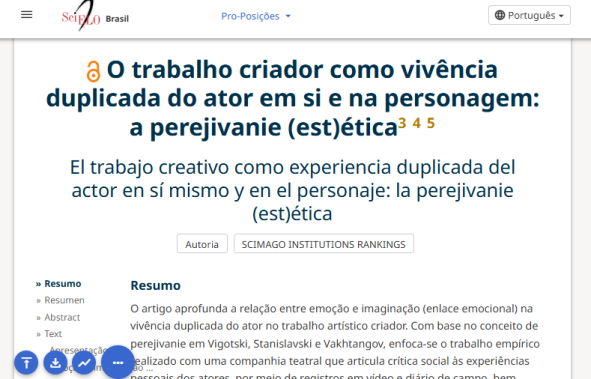Open the Autoria button
Viewport: 591px width, 379px height.
202,244
